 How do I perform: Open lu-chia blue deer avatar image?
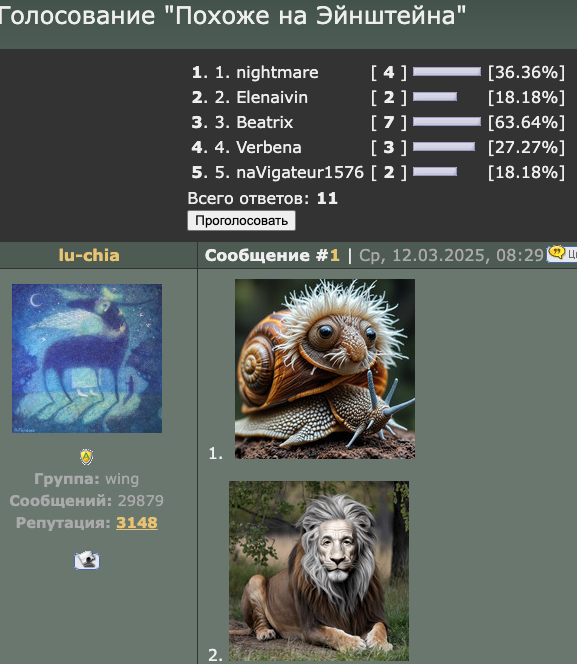click(x=87, y=358)
